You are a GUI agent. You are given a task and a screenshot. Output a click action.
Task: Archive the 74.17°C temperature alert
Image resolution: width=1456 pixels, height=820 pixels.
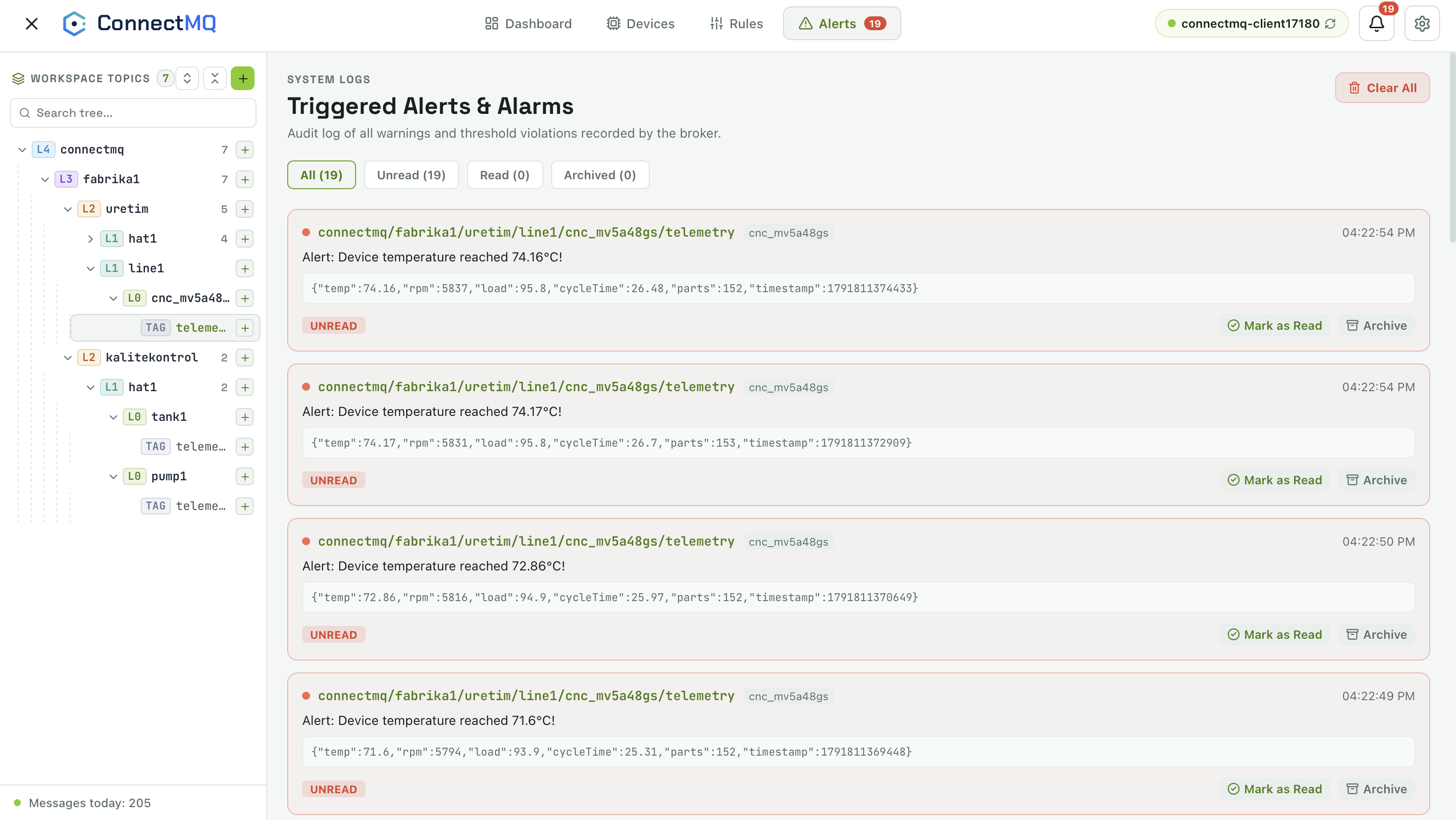pos(1376,480)
